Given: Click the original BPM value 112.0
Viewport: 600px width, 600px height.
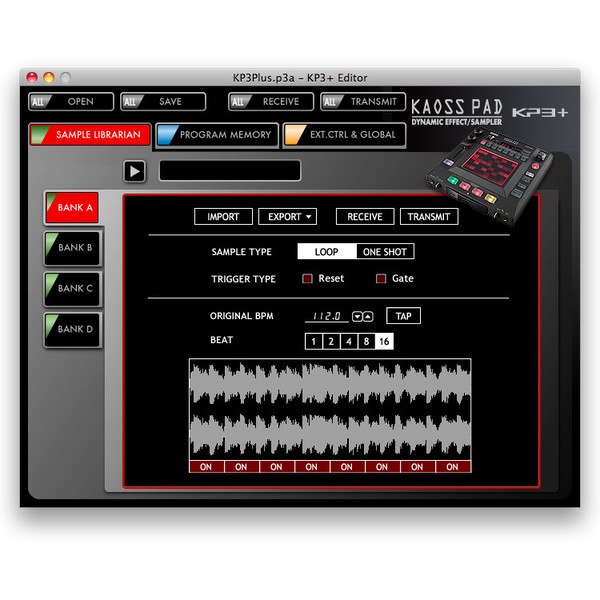Looking at the screenshot, I should click(x=326, y=316).
